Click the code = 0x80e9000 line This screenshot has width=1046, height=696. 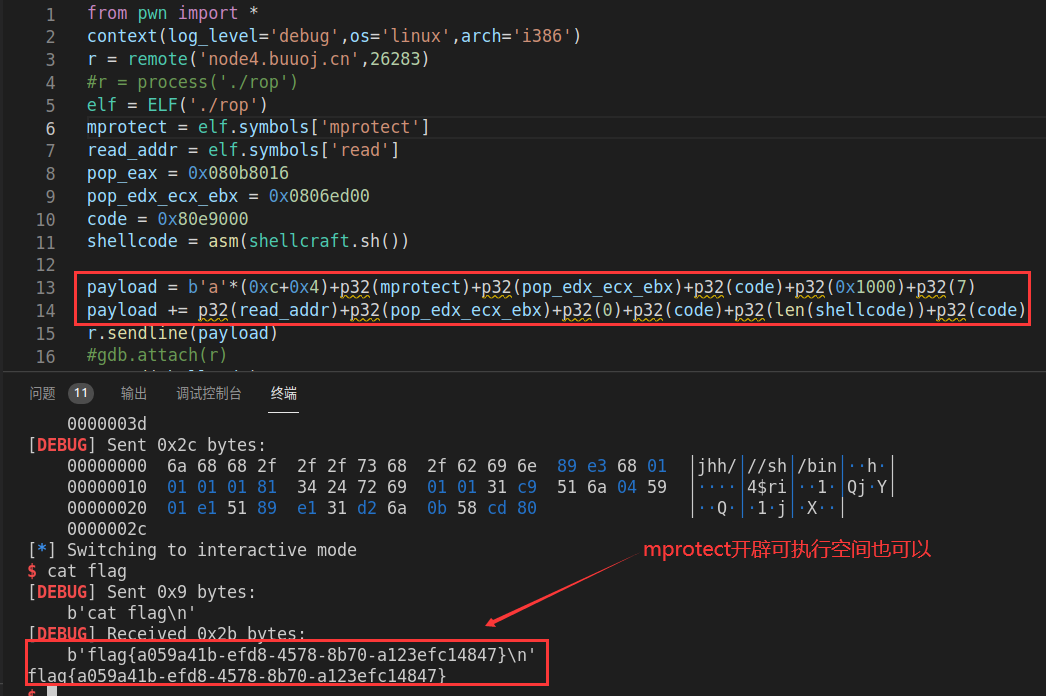coord(167,219)
